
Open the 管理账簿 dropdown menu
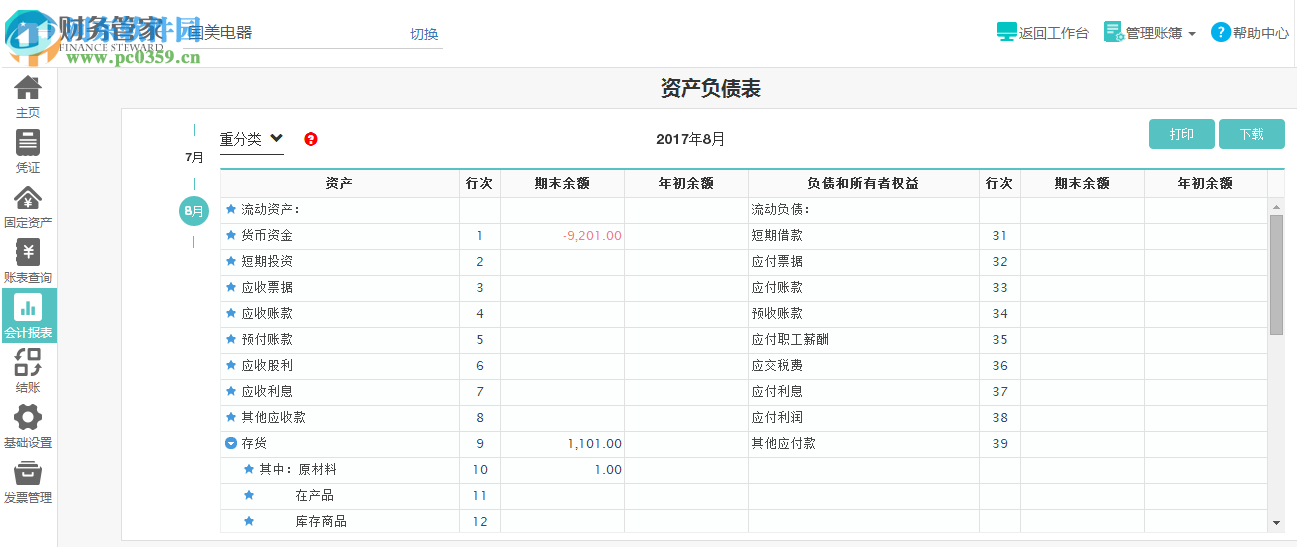pos(1150,33)
